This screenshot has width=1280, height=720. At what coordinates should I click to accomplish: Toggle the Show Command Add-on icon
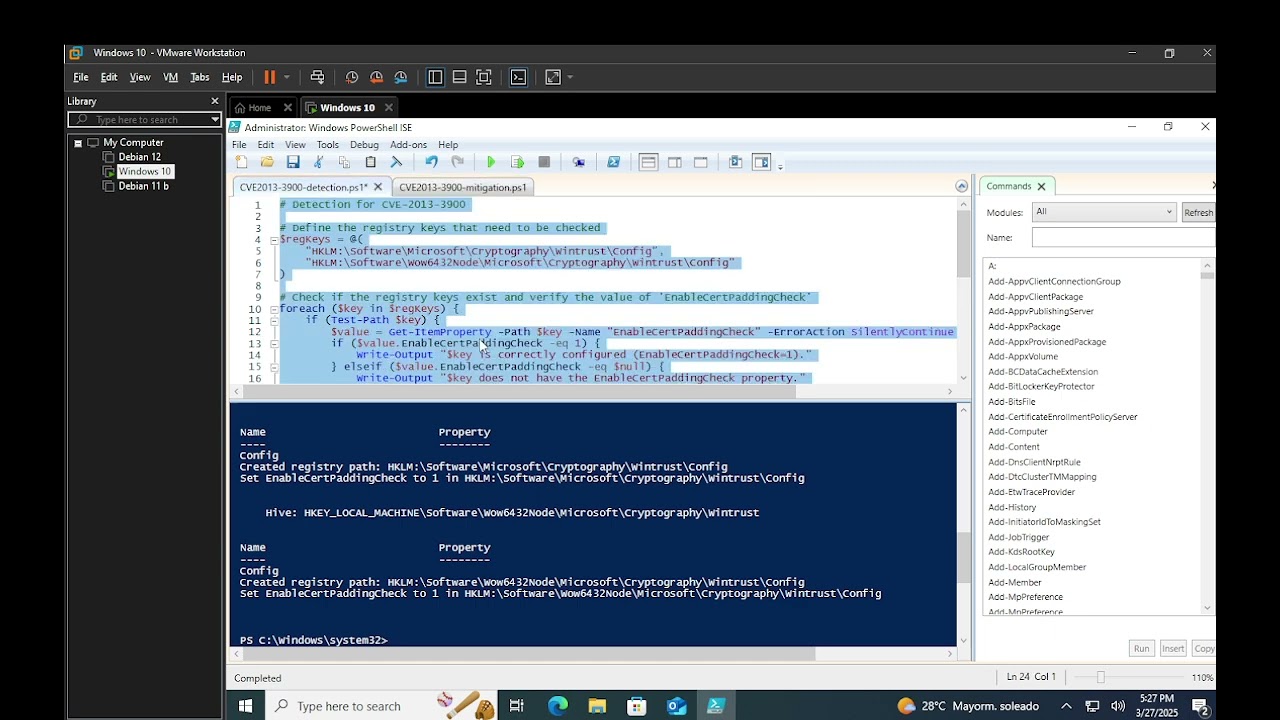pyautogui.click(x=761, y=162)
